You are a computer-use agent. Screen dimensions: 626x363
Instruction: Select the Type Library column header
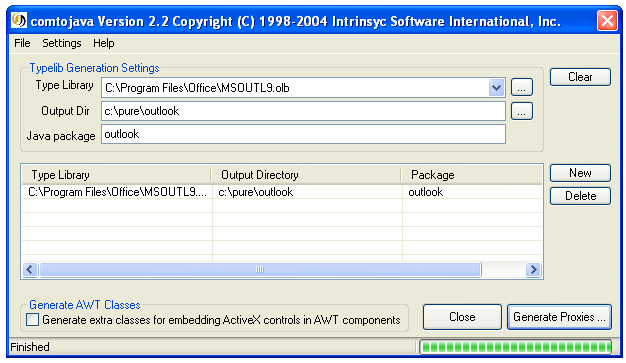coord(117,175)
